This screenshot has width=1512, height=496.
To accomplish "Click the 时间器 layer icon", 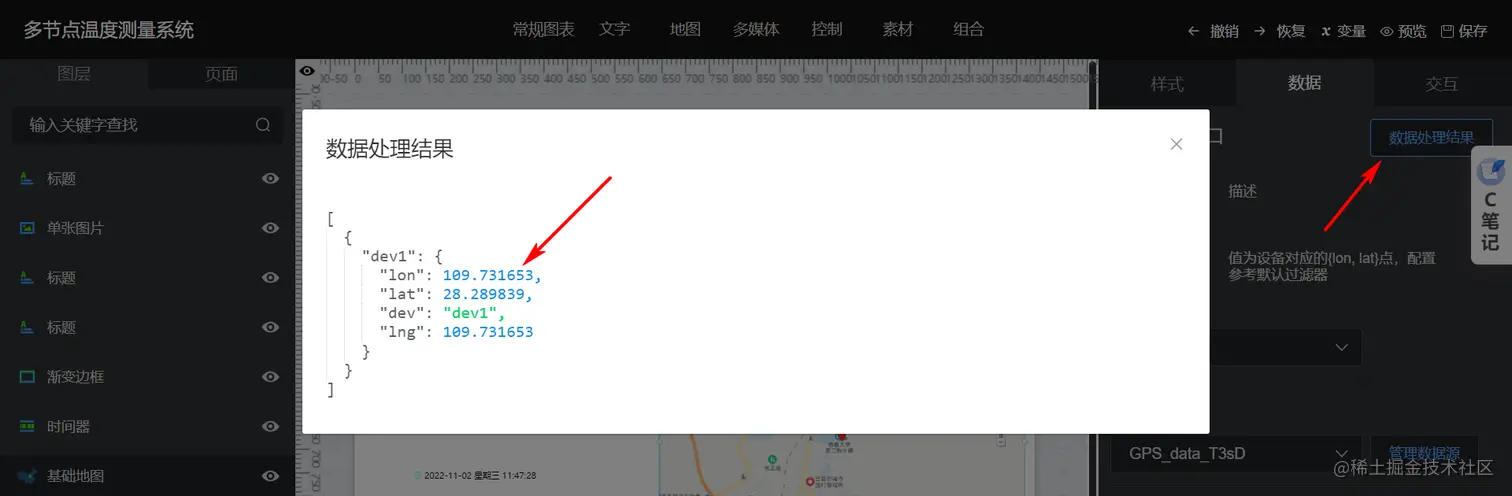I will pos(27,426).
